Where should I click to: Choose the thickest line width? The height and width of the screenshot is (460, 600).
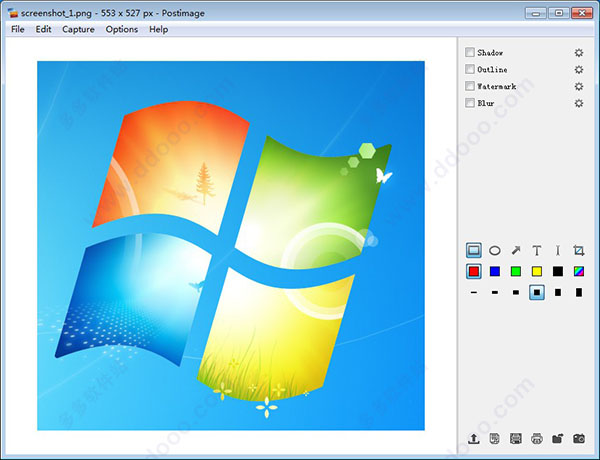click(579, 292)
